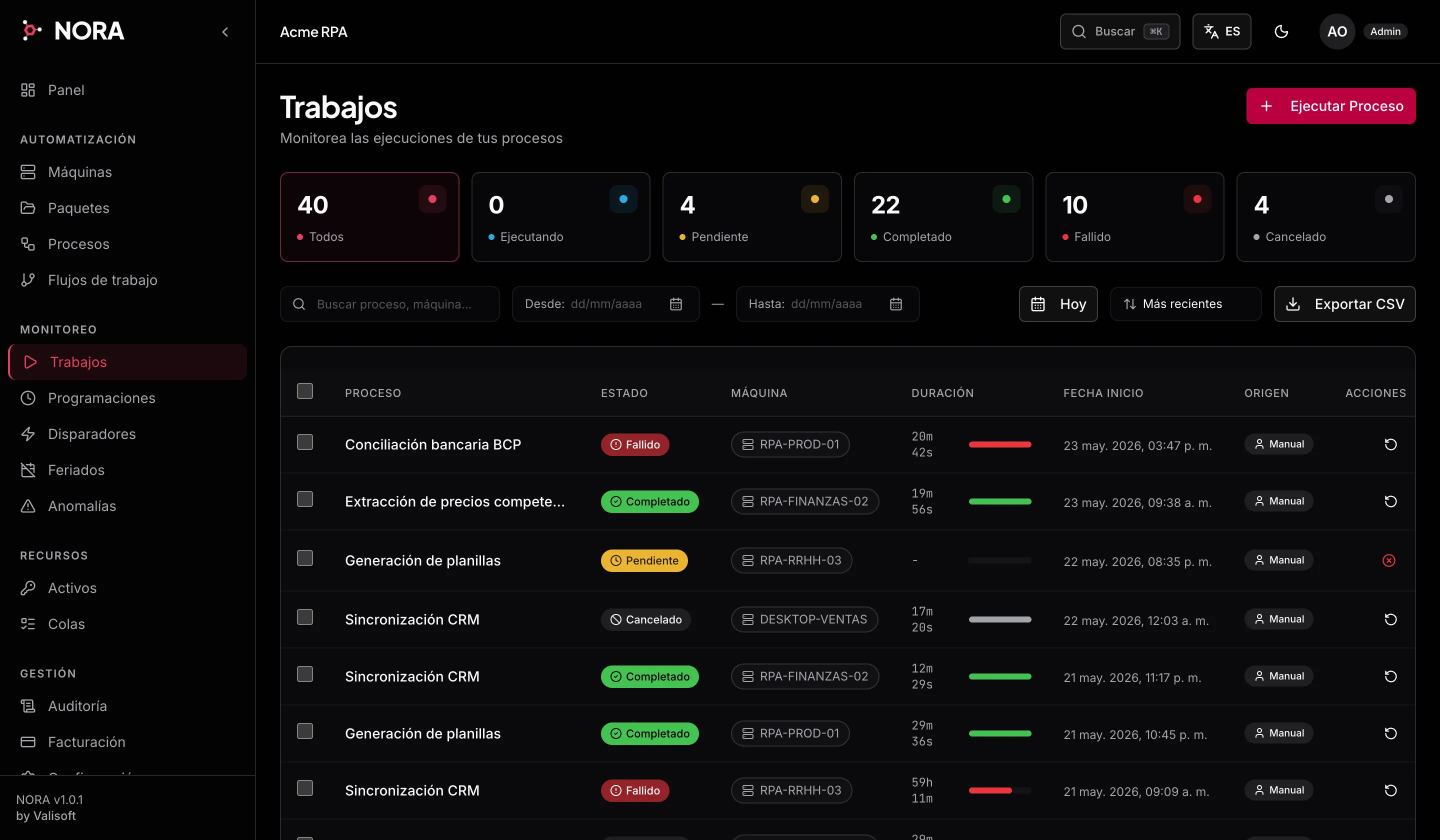Check Generación de planillas on RPA-PROD-01 row
The height and width of the screenshot is (840, 1440).
tap(305, 731)
